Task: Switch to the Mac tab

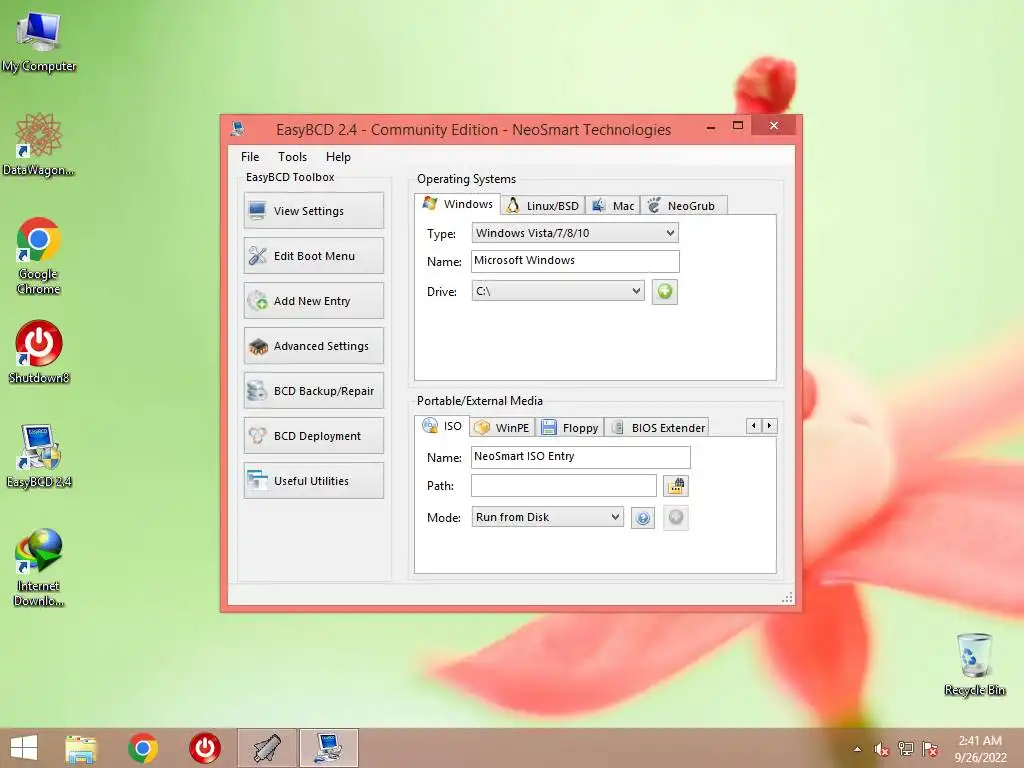Action: click(613, 206)
